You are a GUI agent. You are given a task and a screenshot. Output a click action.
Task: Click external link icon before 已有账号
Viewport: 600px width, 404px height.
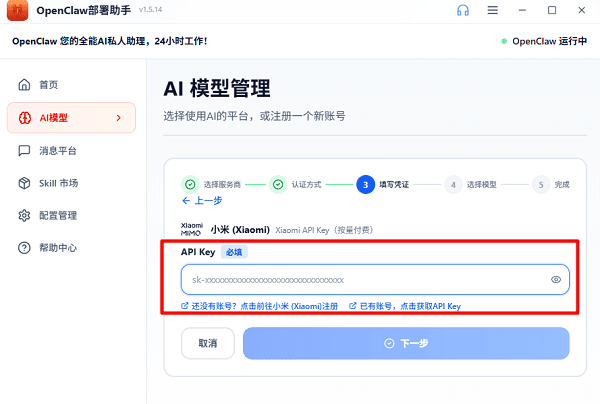[353, 306]
